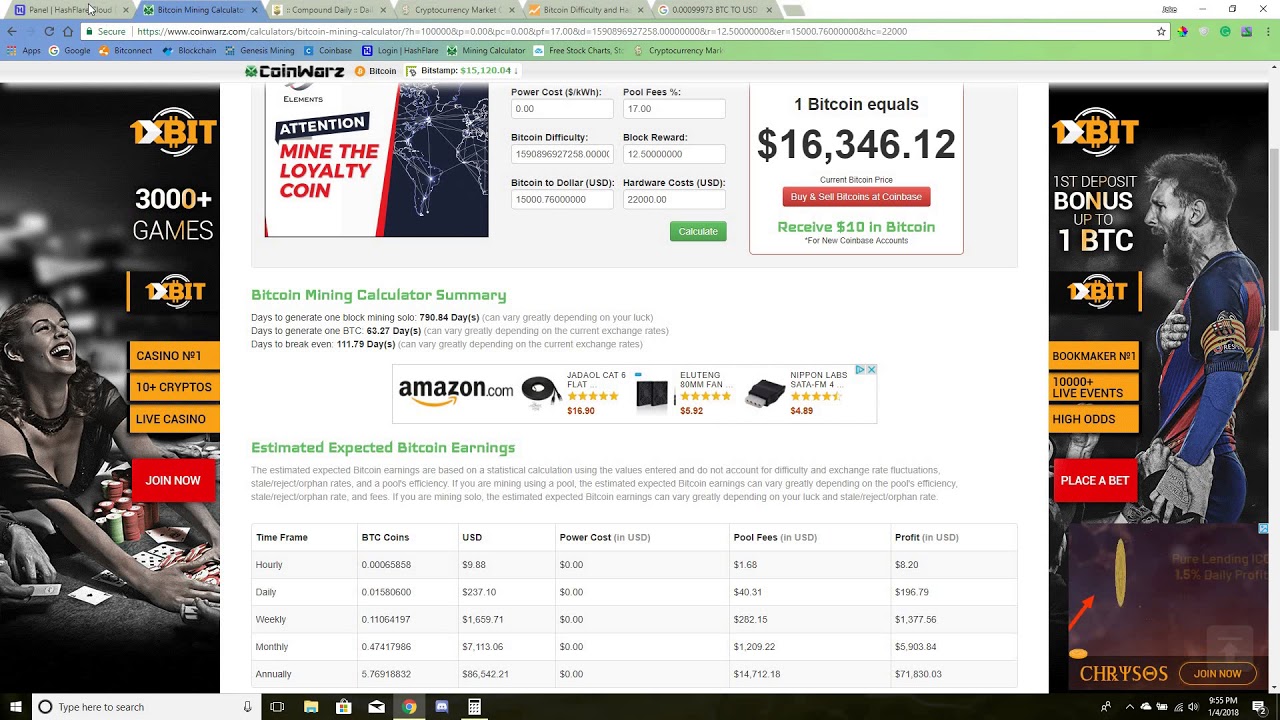Image resolution: width=1280 pixels, height=720 pixels.
Task: Open Discord from taskbar
Action: coord(442,707)
